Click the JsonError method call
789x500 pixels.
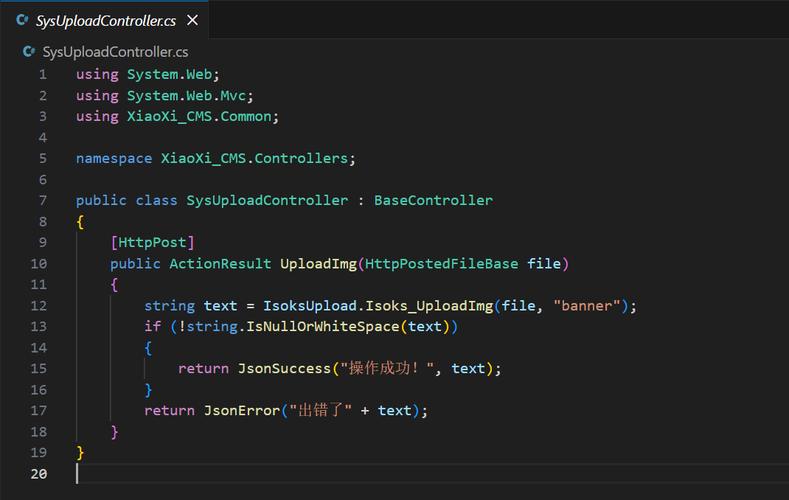(241, 411)
